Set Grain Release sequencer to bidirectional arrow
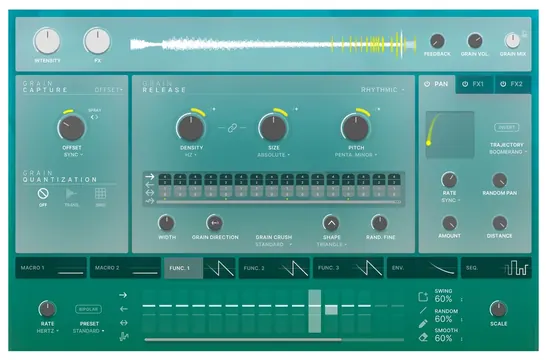Image resolution: width=547 pixels, height=360 pixels. click(150, 193)
